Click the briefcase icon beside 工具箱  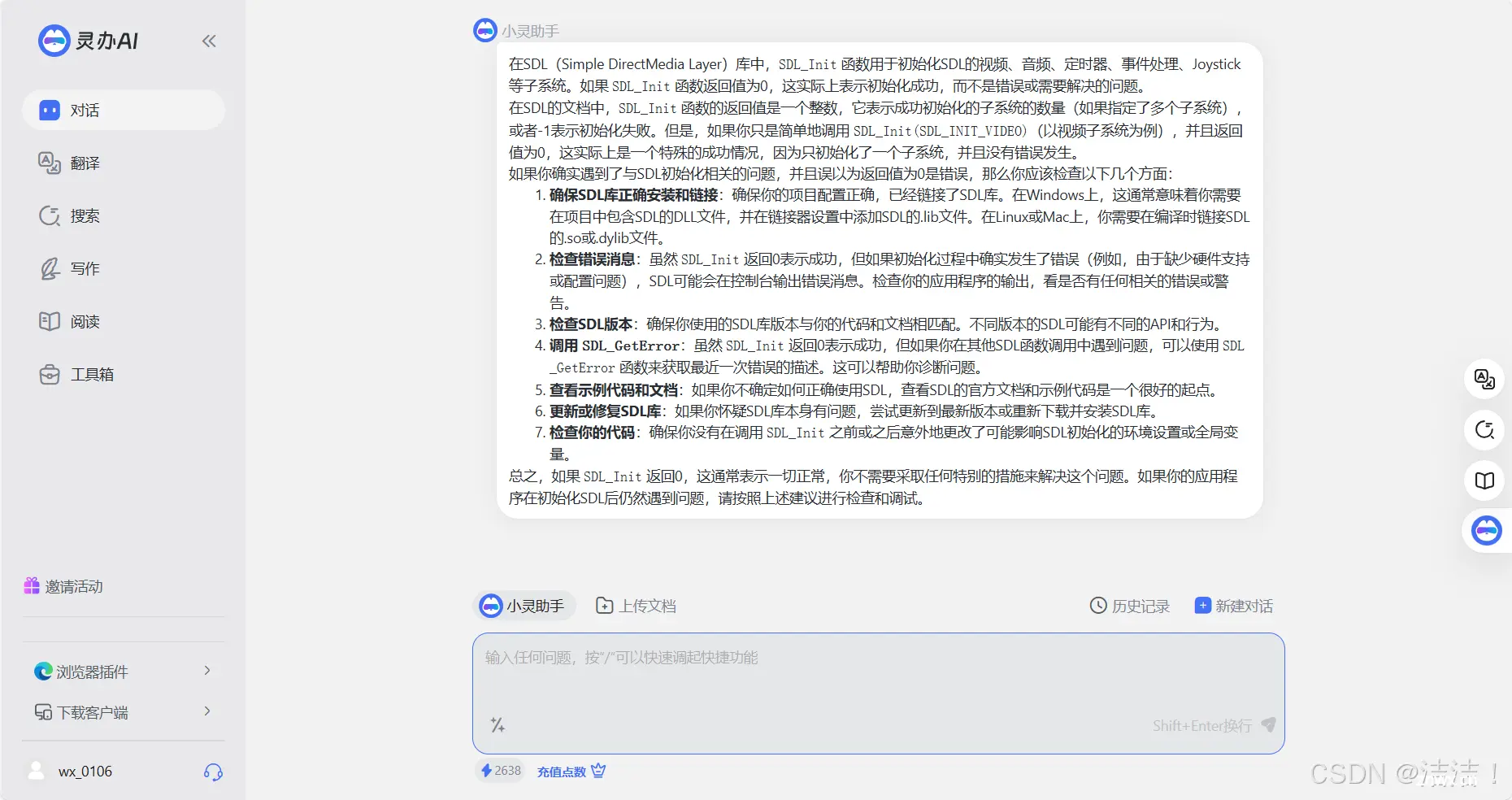(50, 374)
